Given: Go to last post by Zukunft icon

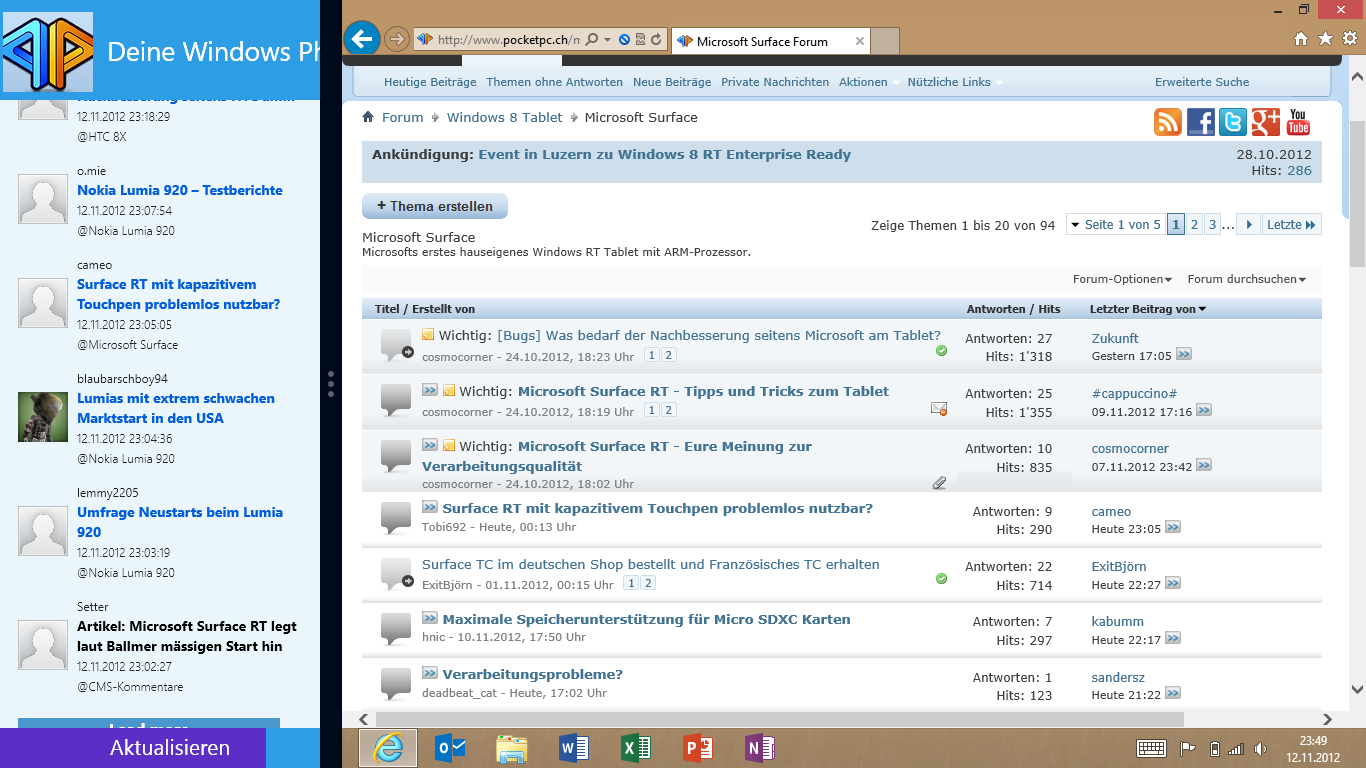Looking at the screenshot, I should pos(1184,355).
